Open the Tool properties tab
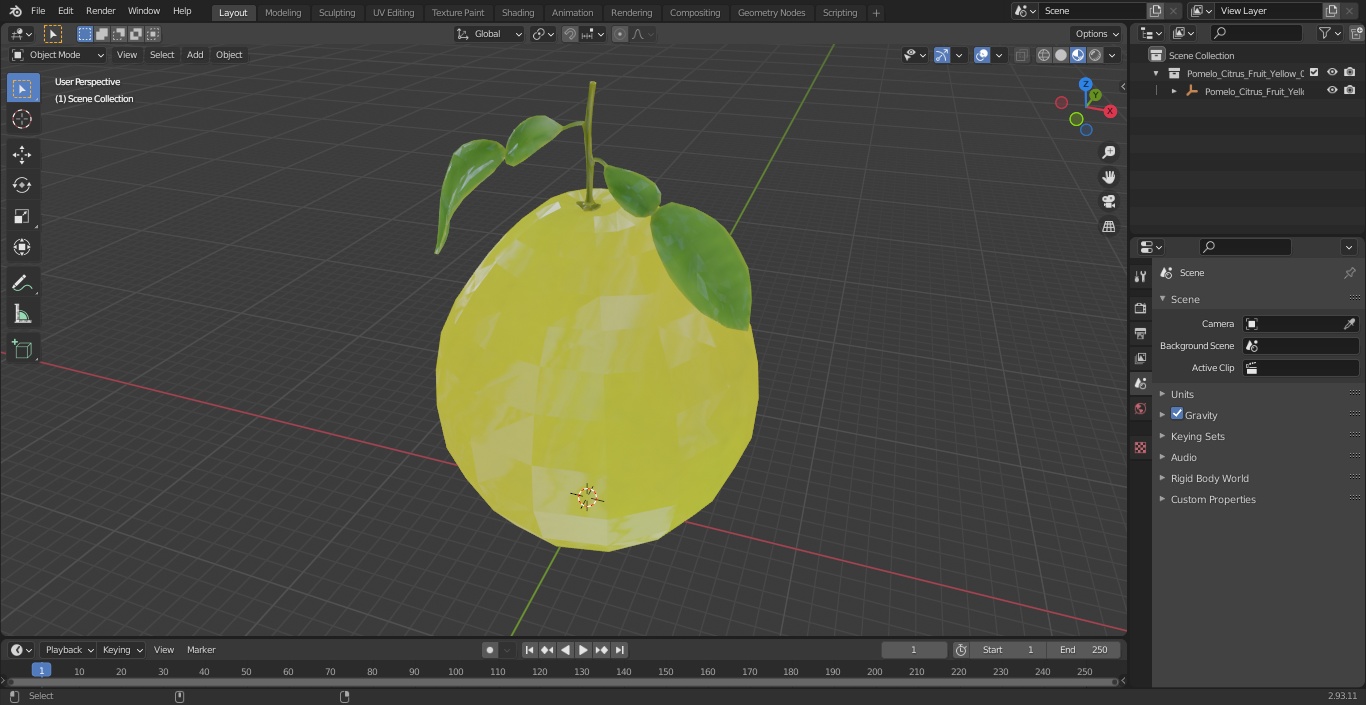This screenshot has width=1366, height=705. click(x=1140, y=276)
